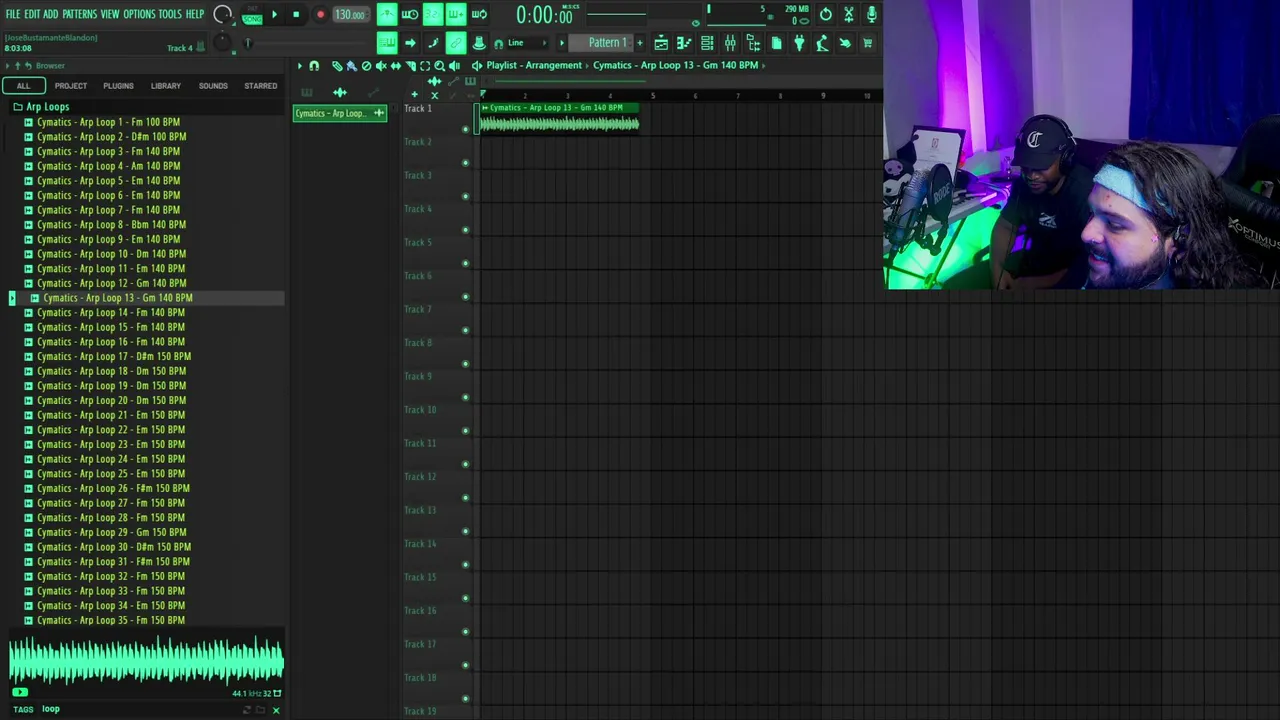Adjust the master pitch knob
This screenshot has height=720, width=1280.
pyautogui.click(x=222, y=42)
